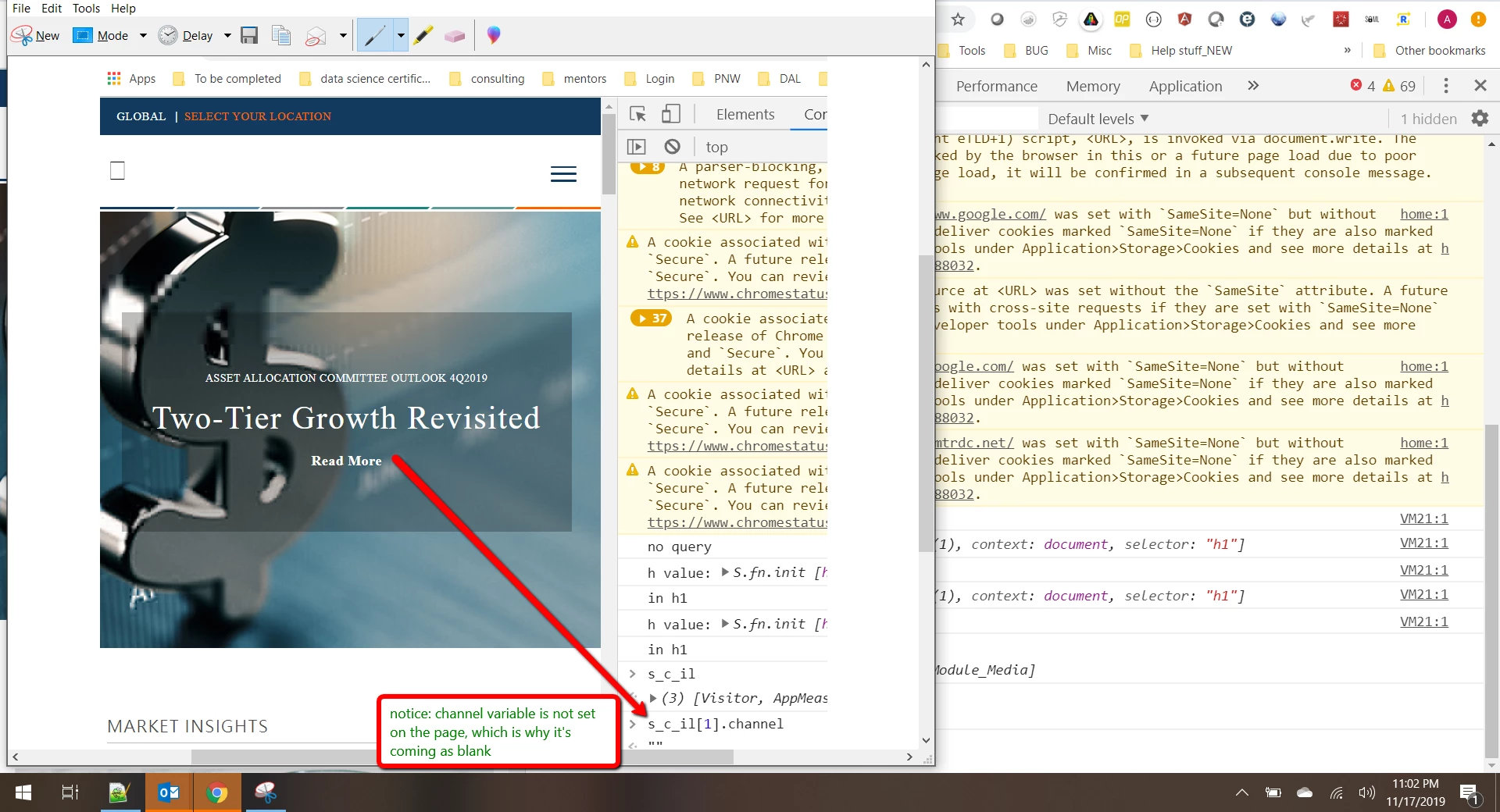This screenshot has height=812, width=1500.
Task: Click the R extension icon with yellow arrows
Action: click(x=1403, y=20)
